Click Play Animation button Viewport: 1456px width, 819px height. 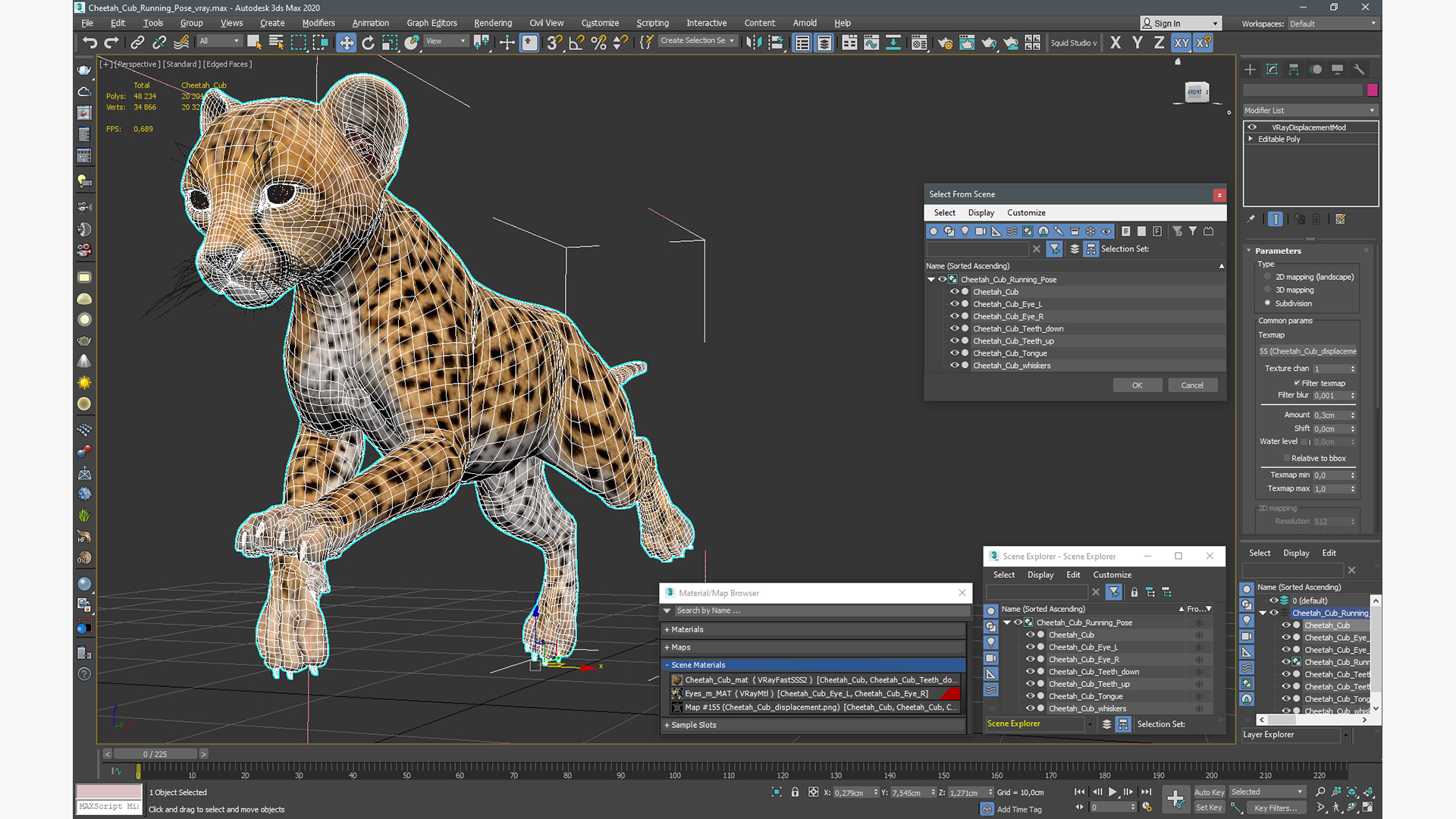click(1112, 792)
